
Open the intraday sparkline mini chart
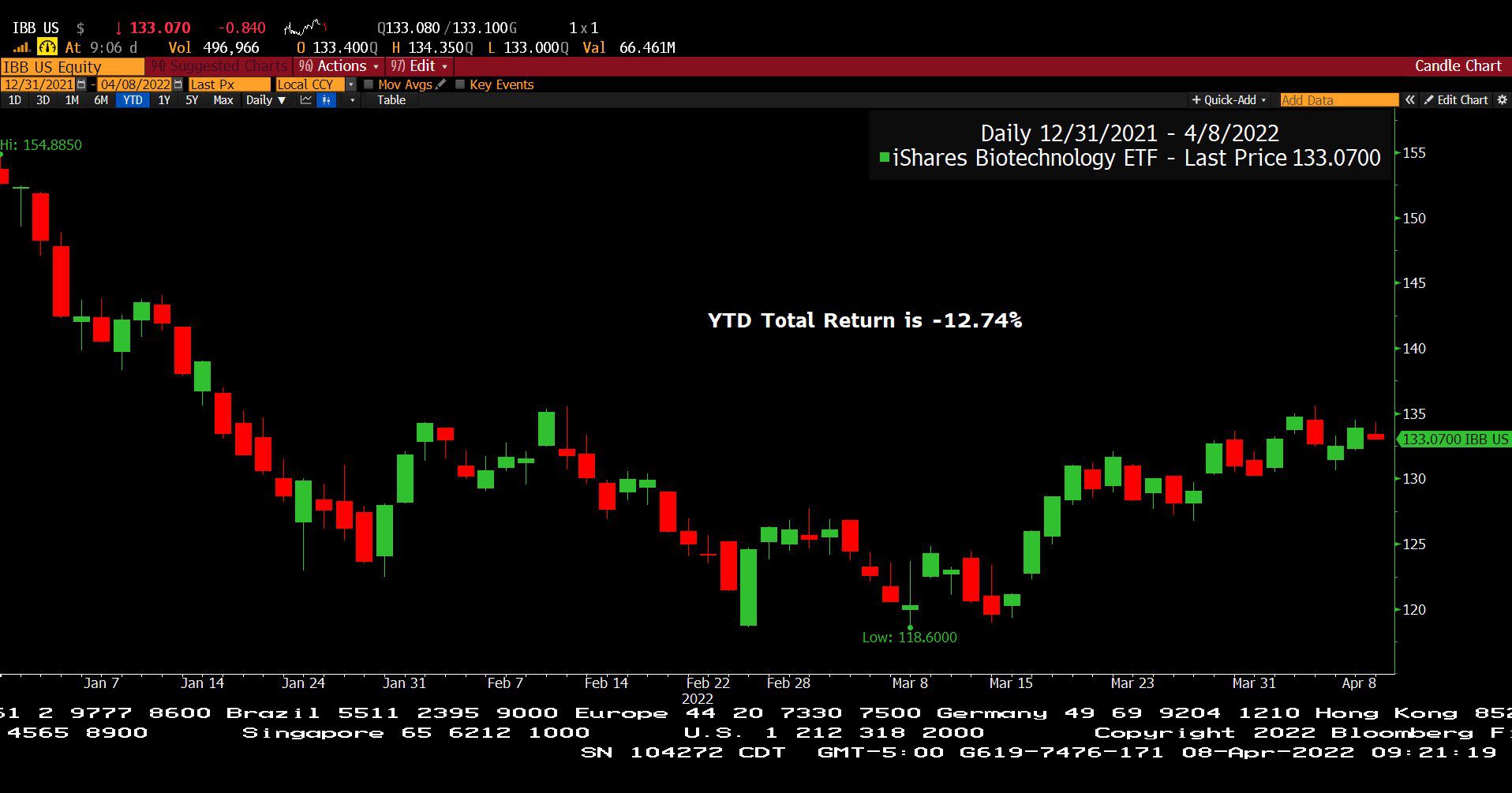click(x=305, y=28)
